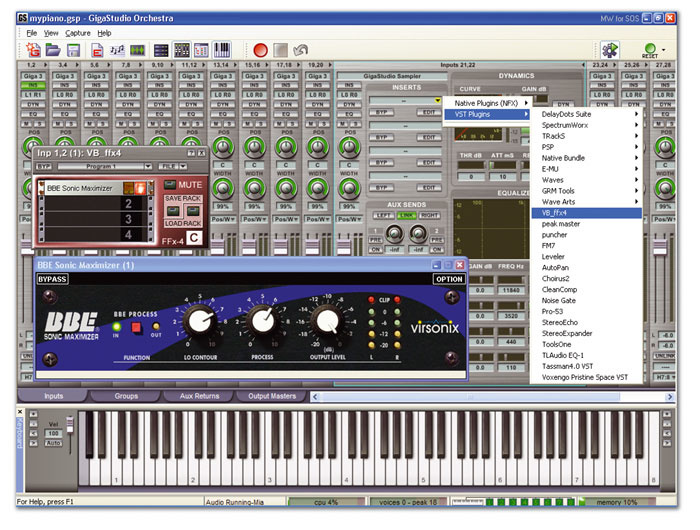Screen dimensions: 700x530
Task: Save with the floppy disk toolbar icon
Action: point(73,50)
